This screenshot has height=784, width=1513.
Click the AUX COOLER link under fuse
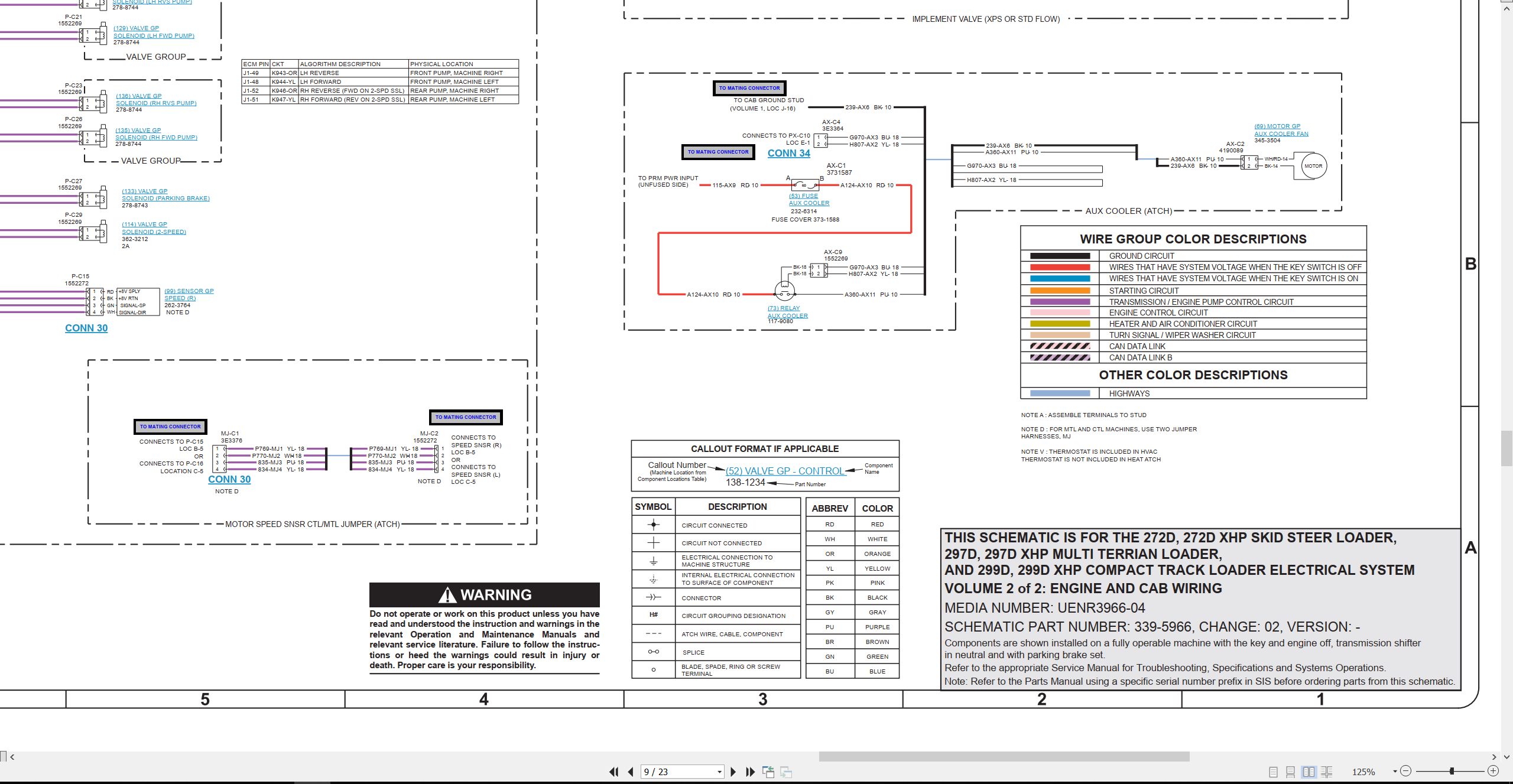pos(809,203)
